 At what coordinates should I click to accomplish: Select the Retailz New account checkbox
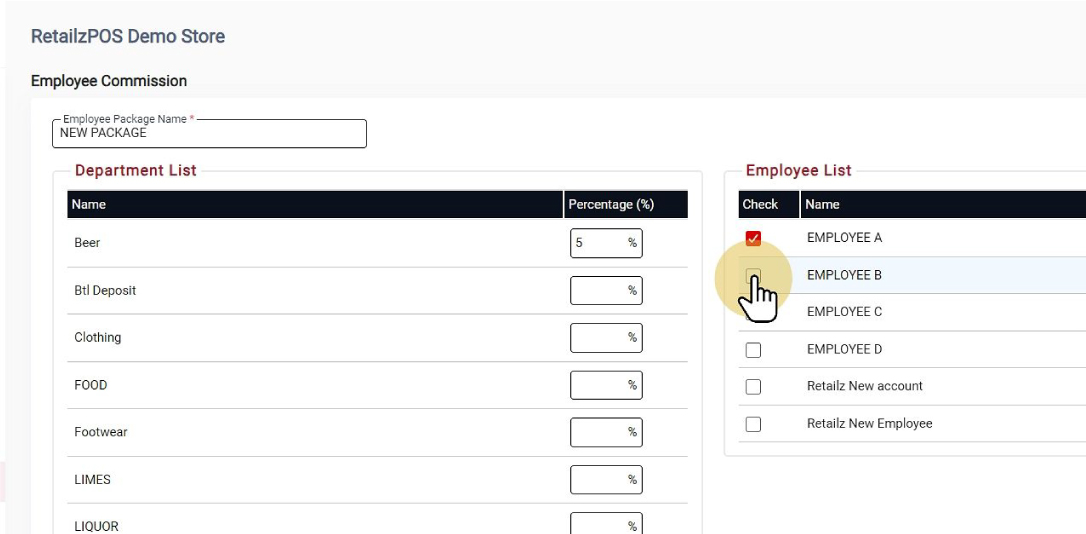pyautogui.click(x=753, y=387)
